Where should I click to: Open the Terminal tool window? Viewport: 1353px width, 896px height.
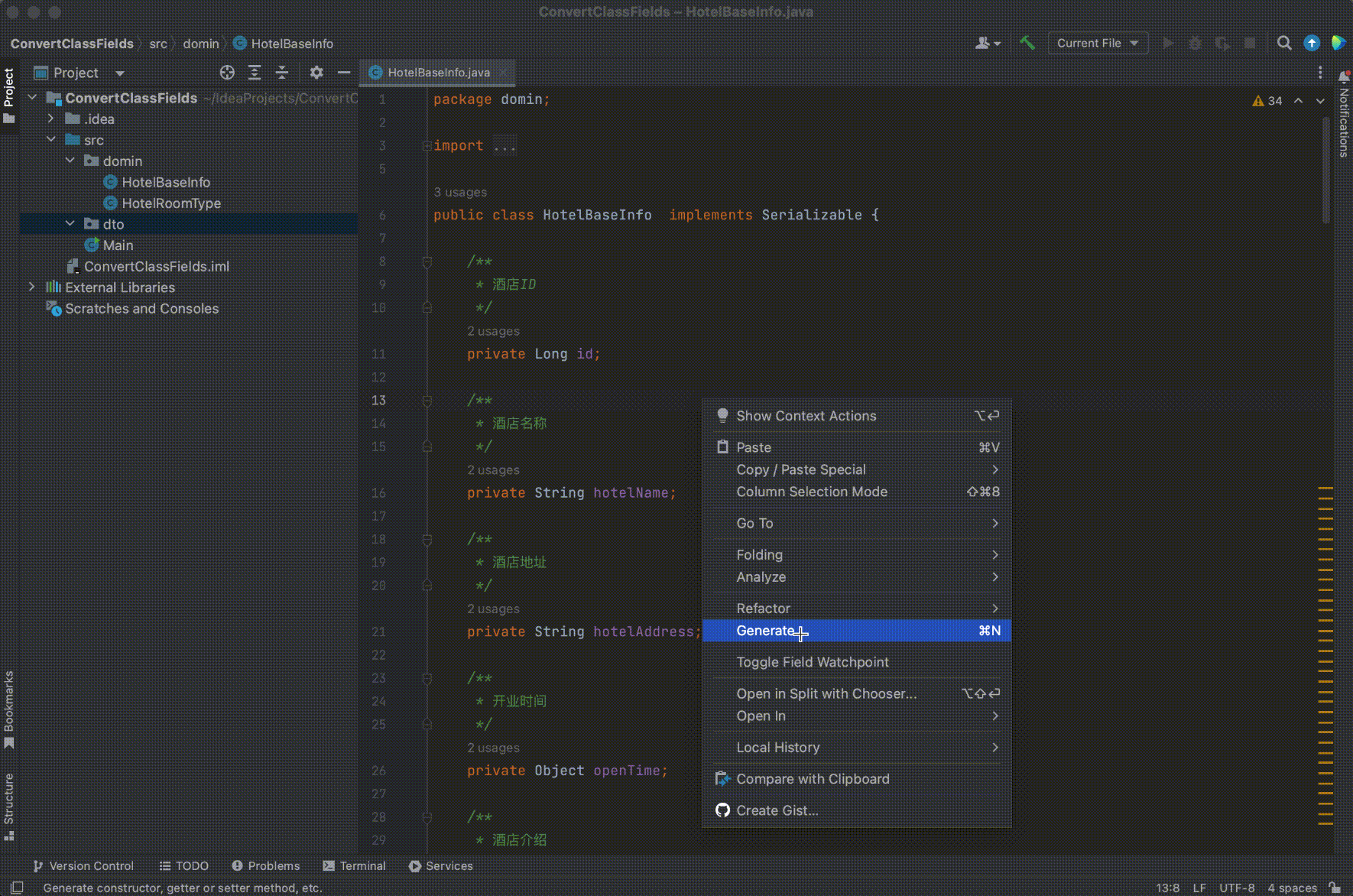coord(355,865)
